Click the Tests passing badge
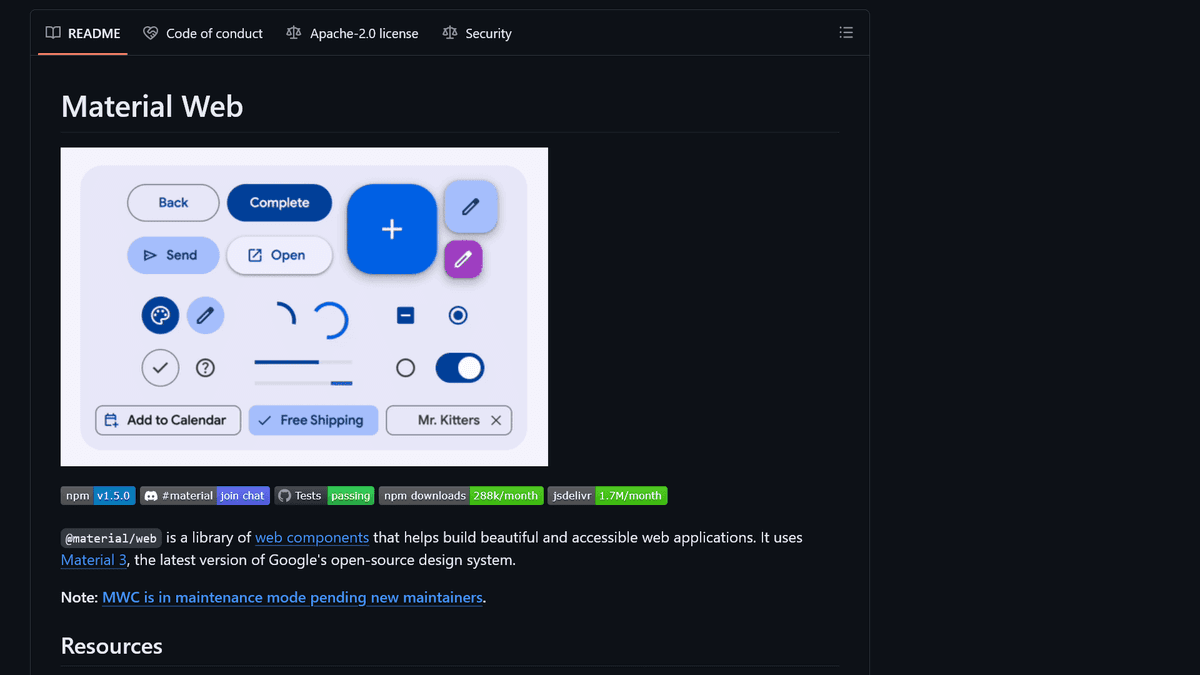The width and height of the screenshot is (1200, 675). pyautogui.click(x=325, y=495)
